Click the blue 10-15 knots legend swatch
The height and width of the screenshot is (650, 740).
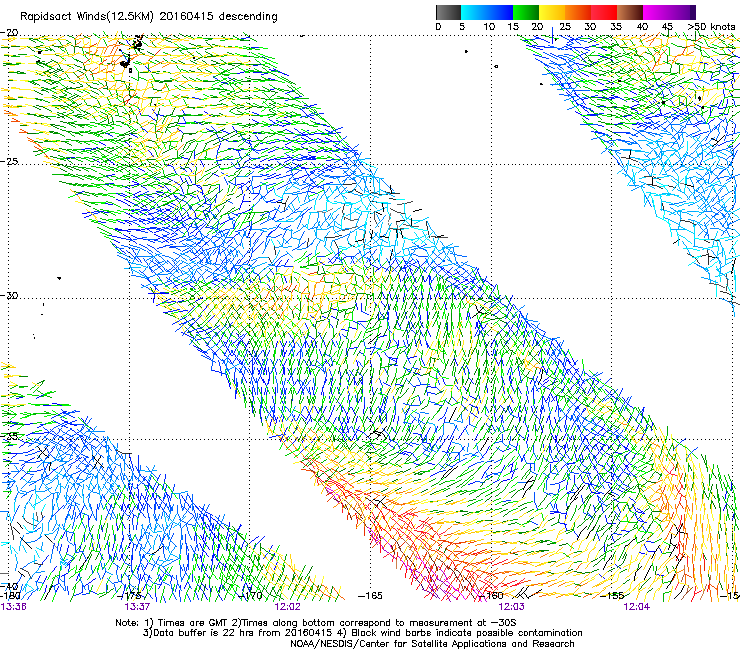(x=500, y=12)
